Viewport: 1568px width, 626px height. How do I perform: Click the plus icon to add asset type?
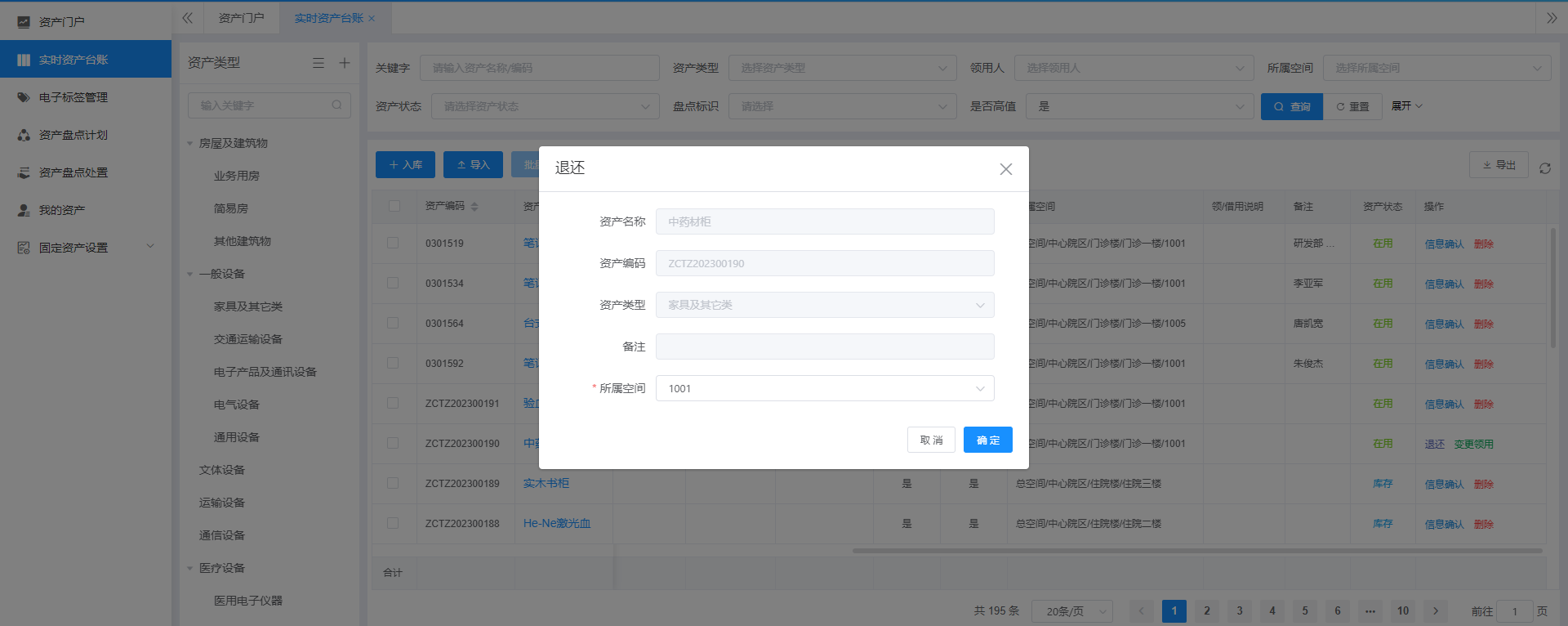[x=345, y=63]
